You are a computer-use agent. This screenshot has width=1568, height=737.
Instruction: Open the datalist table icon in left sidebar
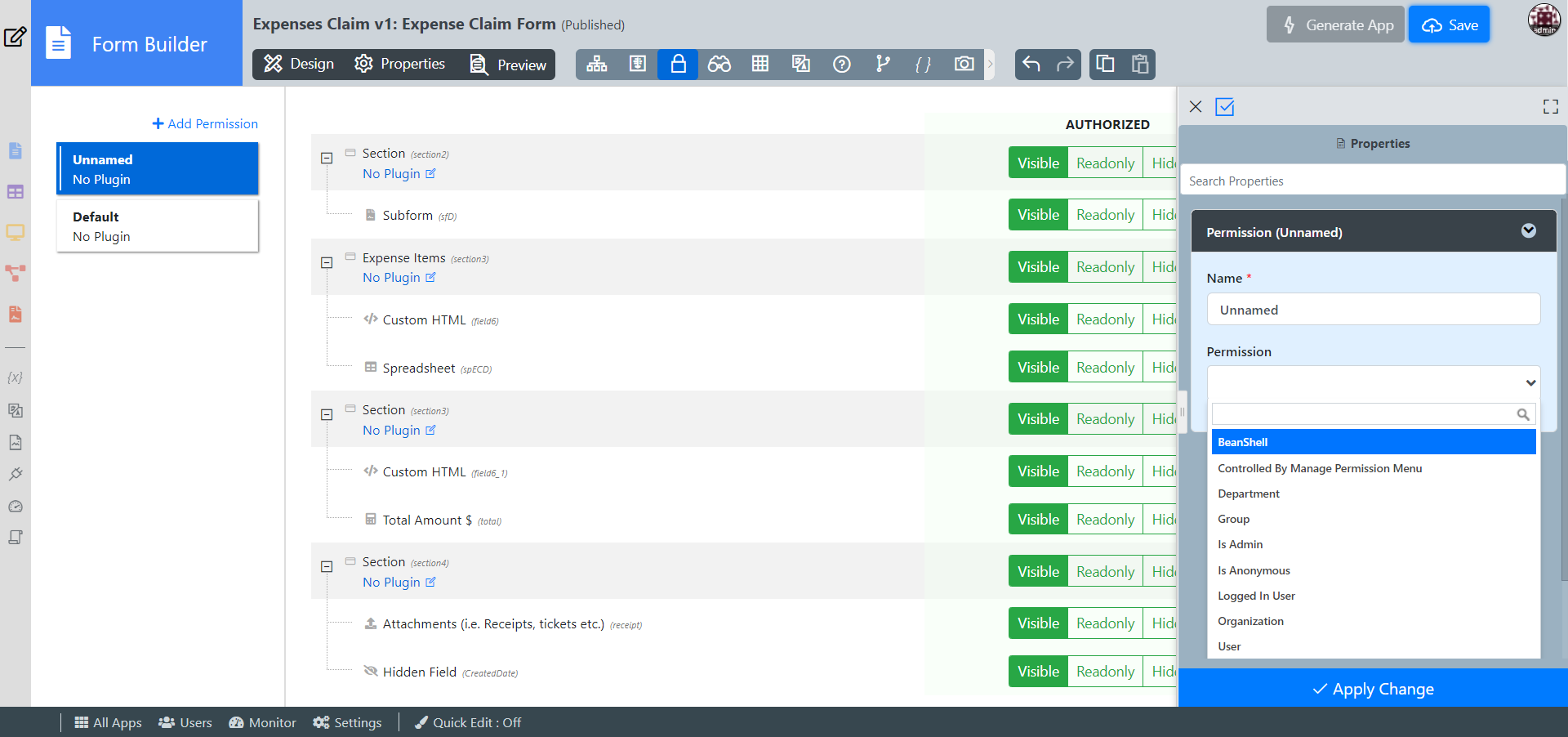click(x=16, y=192)
